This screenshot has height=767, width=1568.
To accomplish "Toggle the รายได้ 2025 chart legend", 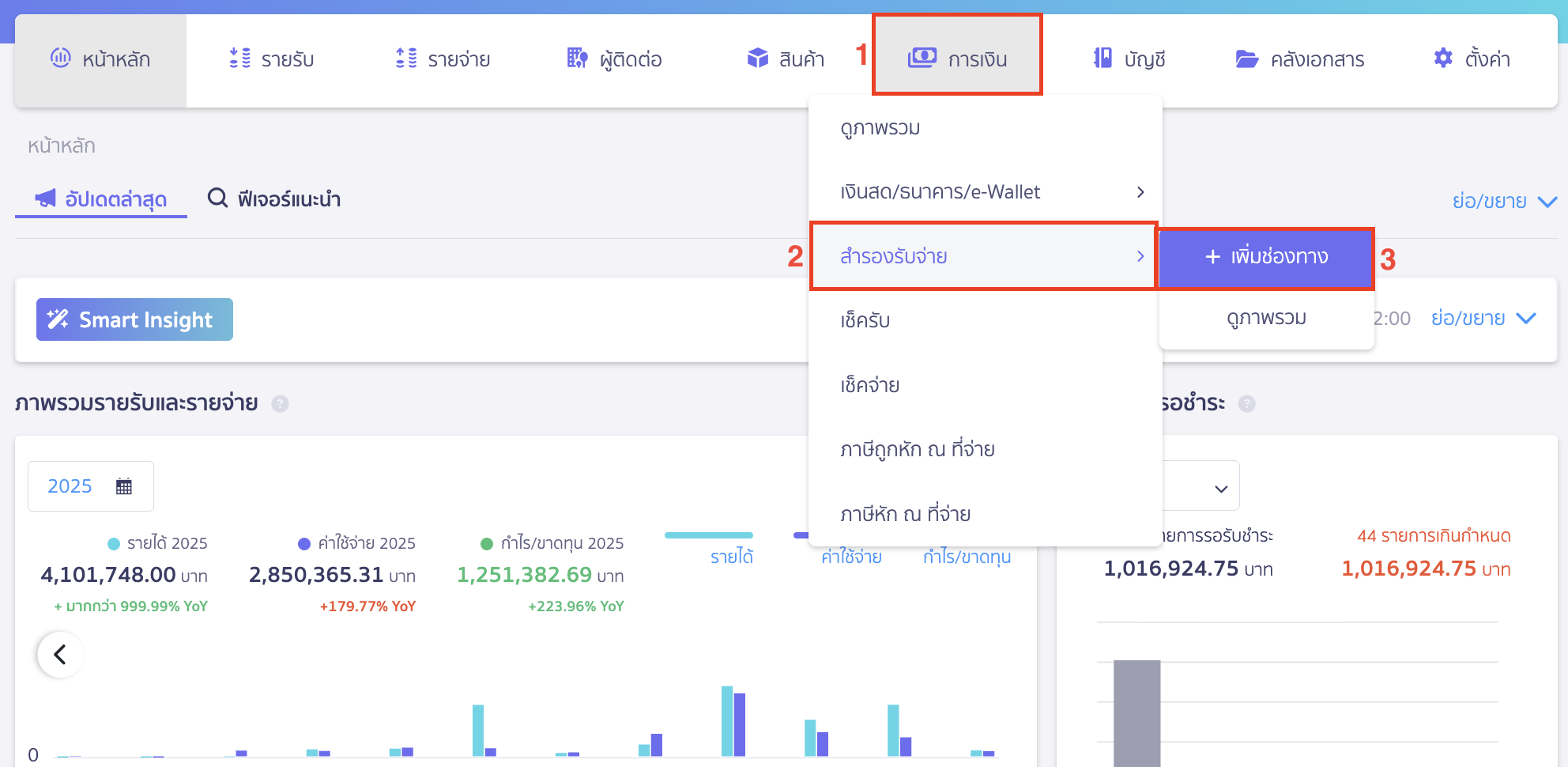I will click(x=157, y=543).
